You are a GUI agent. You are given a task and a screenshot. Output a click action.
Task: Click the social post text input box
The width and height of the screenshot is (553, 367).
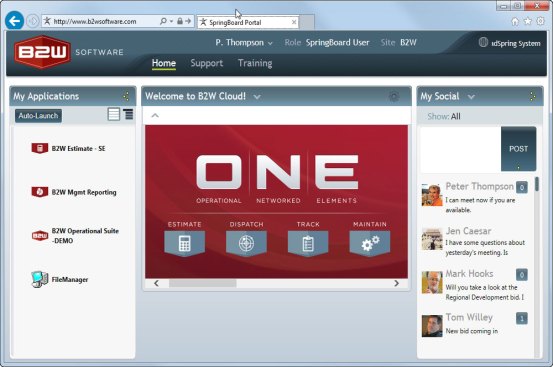pyautogui.click(x=461, y=149)
